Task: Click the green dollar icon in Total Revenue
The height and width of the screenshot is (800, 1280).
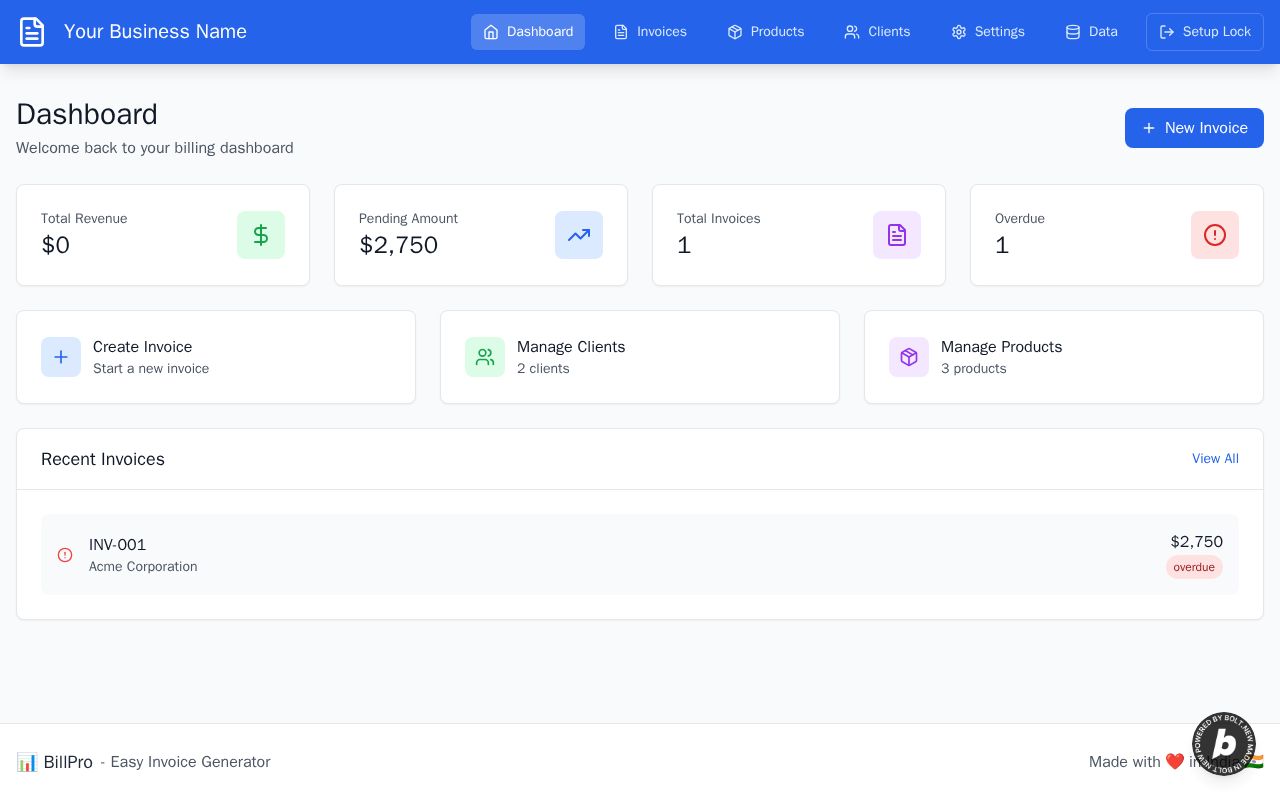Action: point(261,235)
